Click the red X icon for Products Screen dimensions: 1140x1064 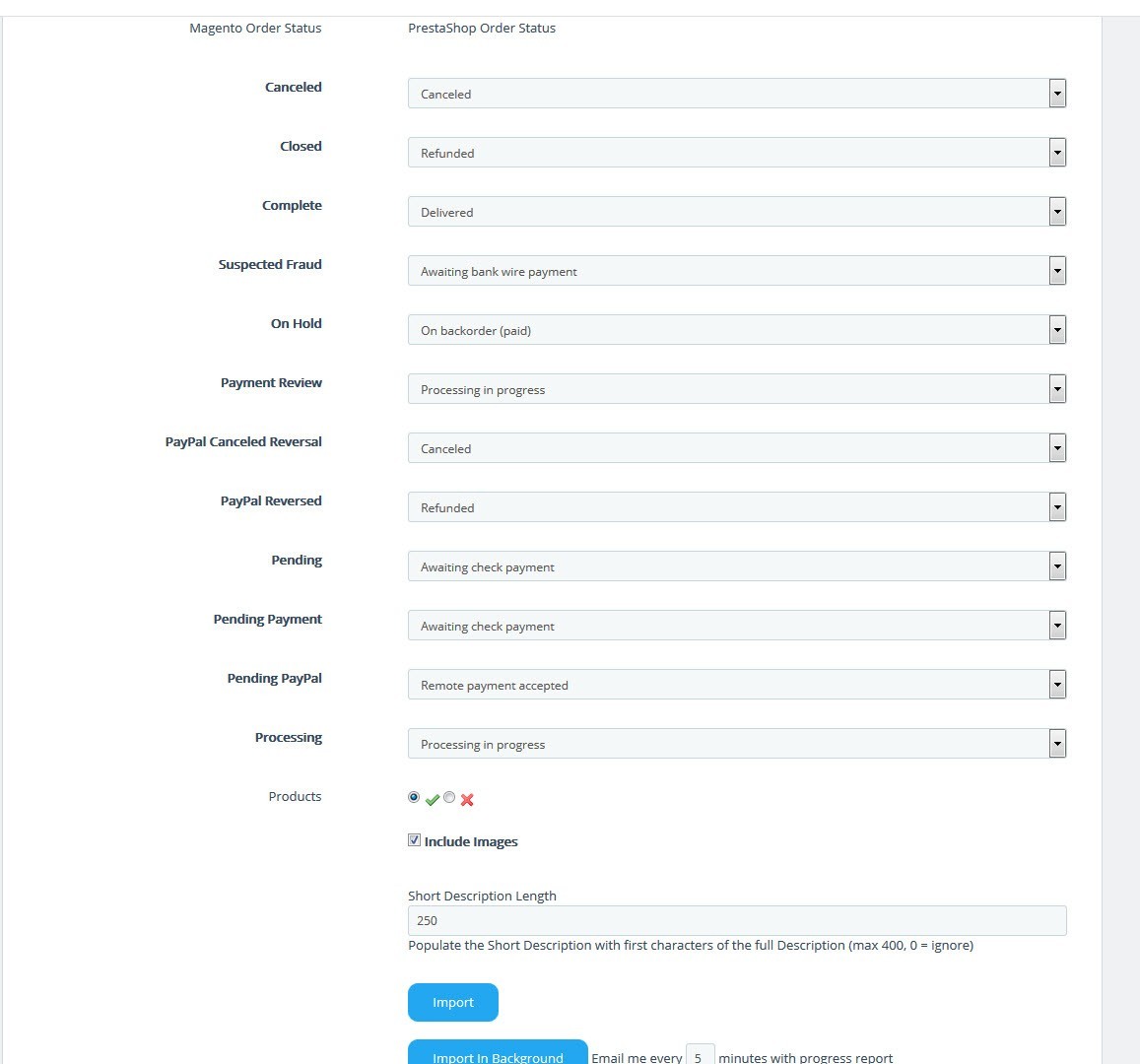click(x=467, y=799)
